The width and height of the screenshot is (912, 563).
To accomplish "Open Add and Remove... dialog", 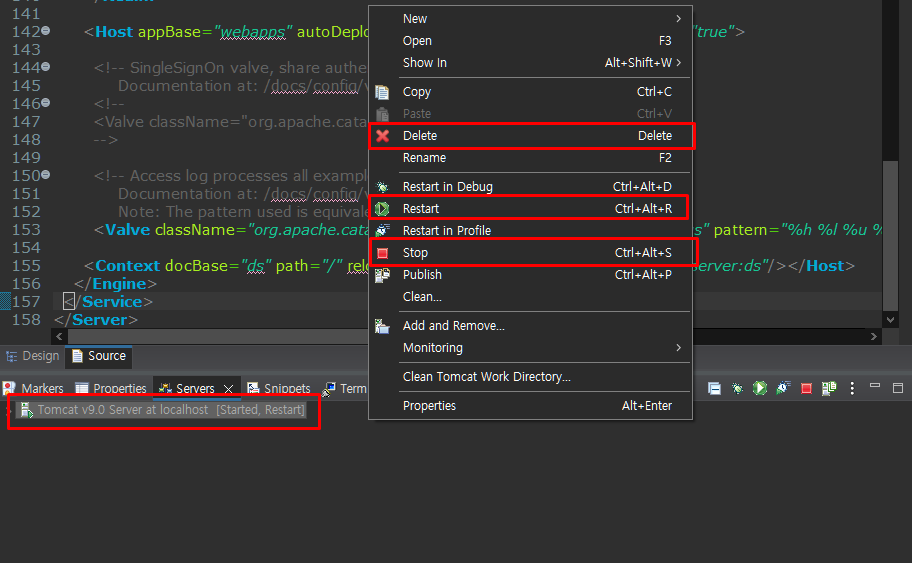I will tap(530, 326).
